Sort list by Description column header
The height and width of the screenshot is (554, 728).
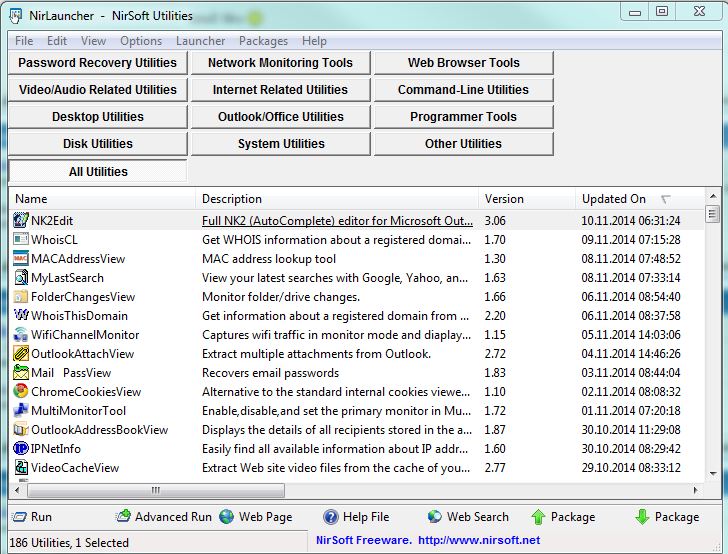pyautogui.click(x=337, y=199)
